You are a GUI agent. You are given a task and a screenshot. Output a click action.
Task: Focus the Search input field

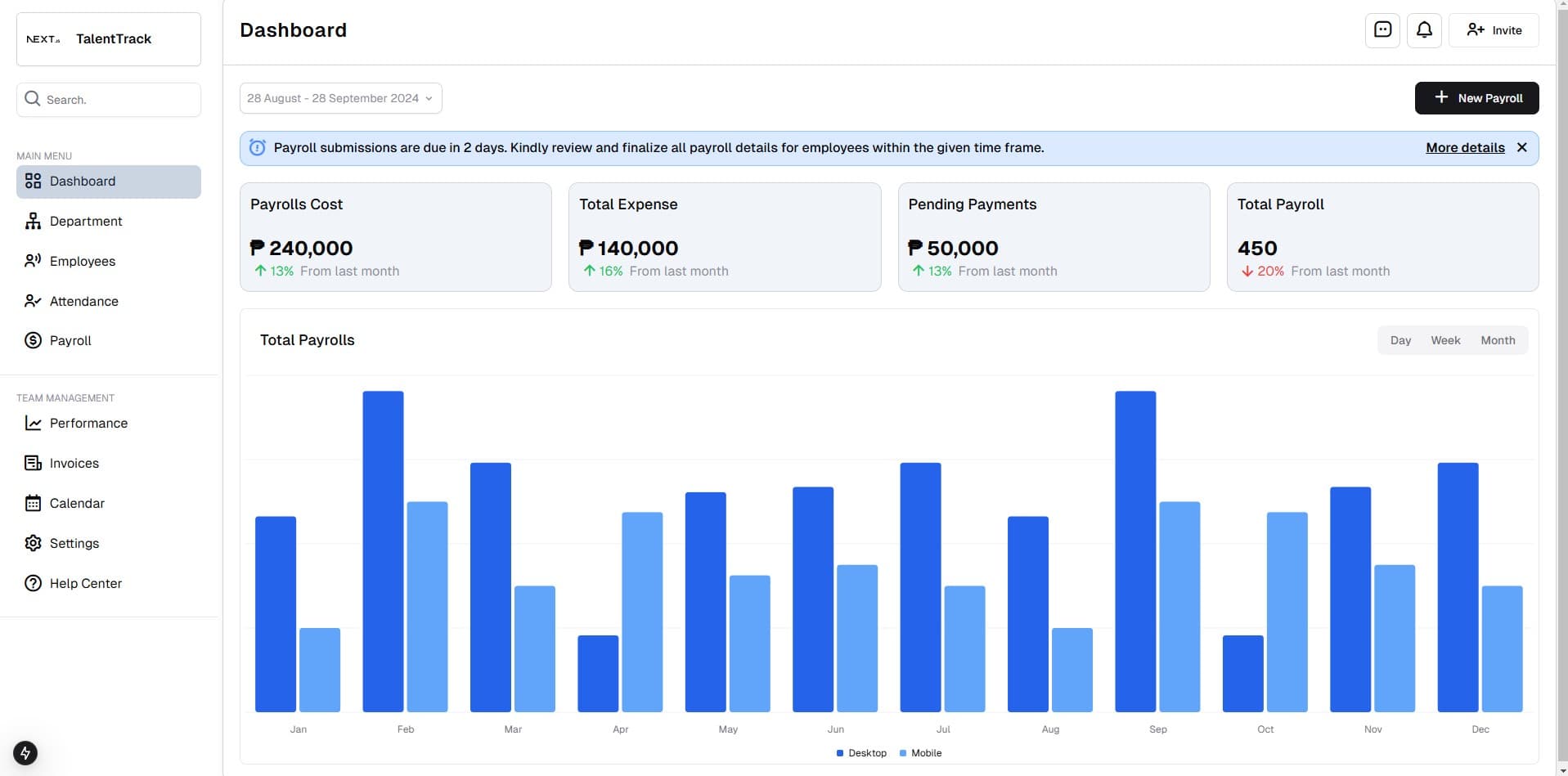tap(109, 100)
